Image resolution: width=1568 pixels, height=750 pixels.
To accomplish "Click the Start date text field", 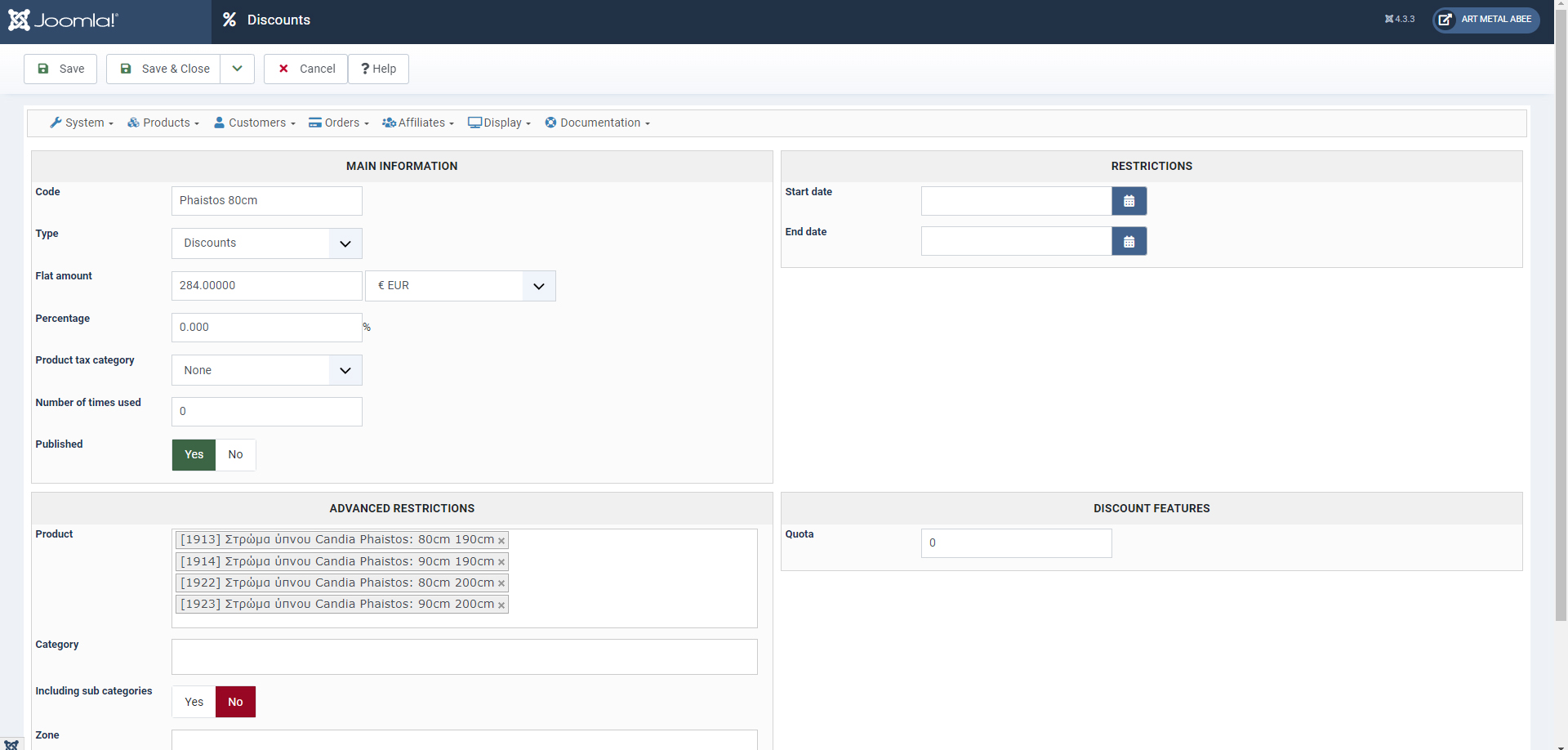I will point(1017,201).
